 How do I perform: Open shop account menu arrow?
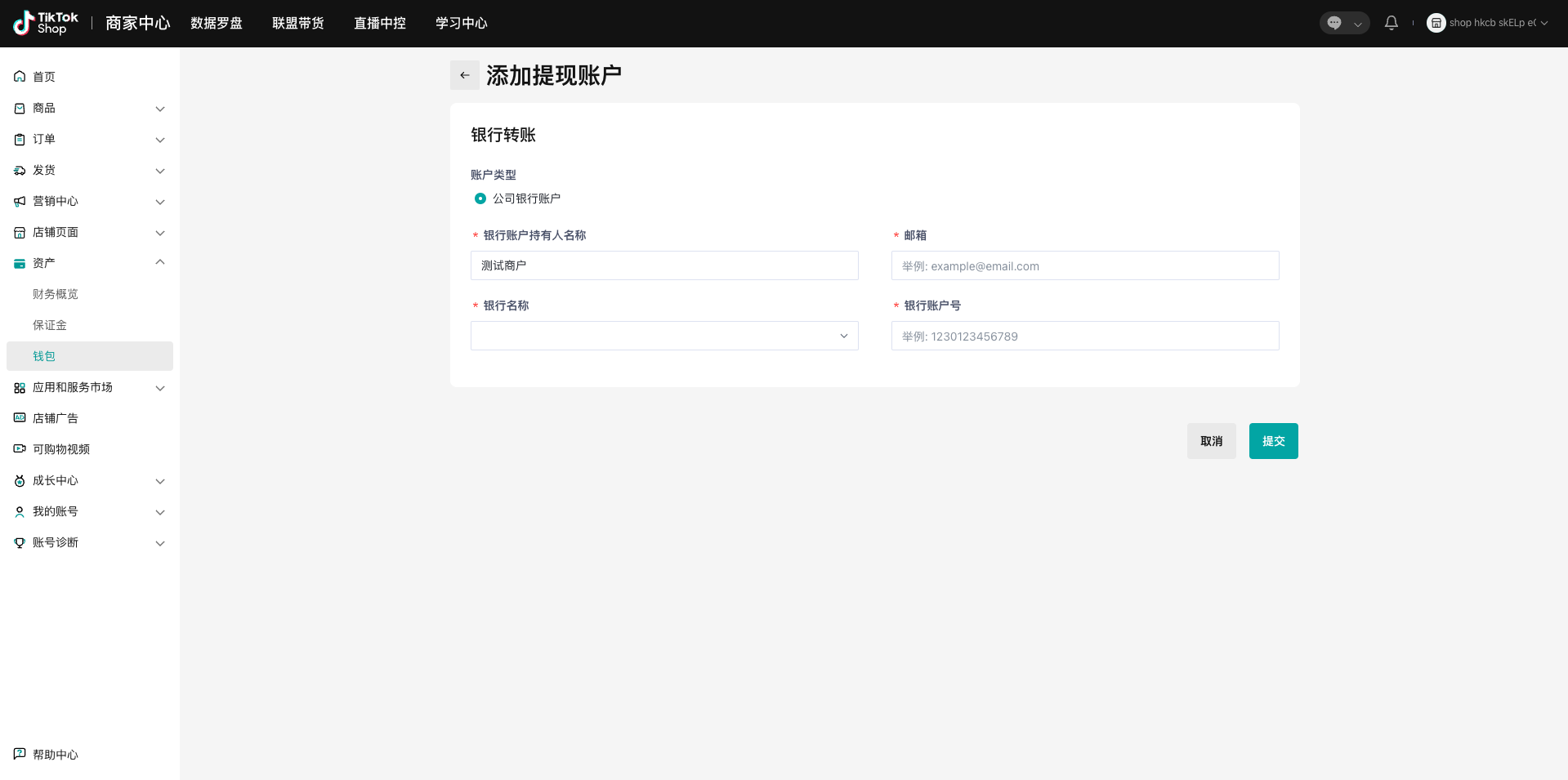click(1544, 23)
